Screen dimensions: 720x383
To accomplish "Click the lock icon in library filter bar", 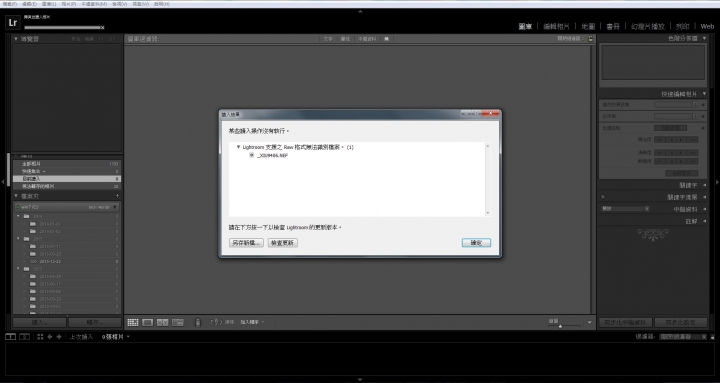I will coord(591,39).
